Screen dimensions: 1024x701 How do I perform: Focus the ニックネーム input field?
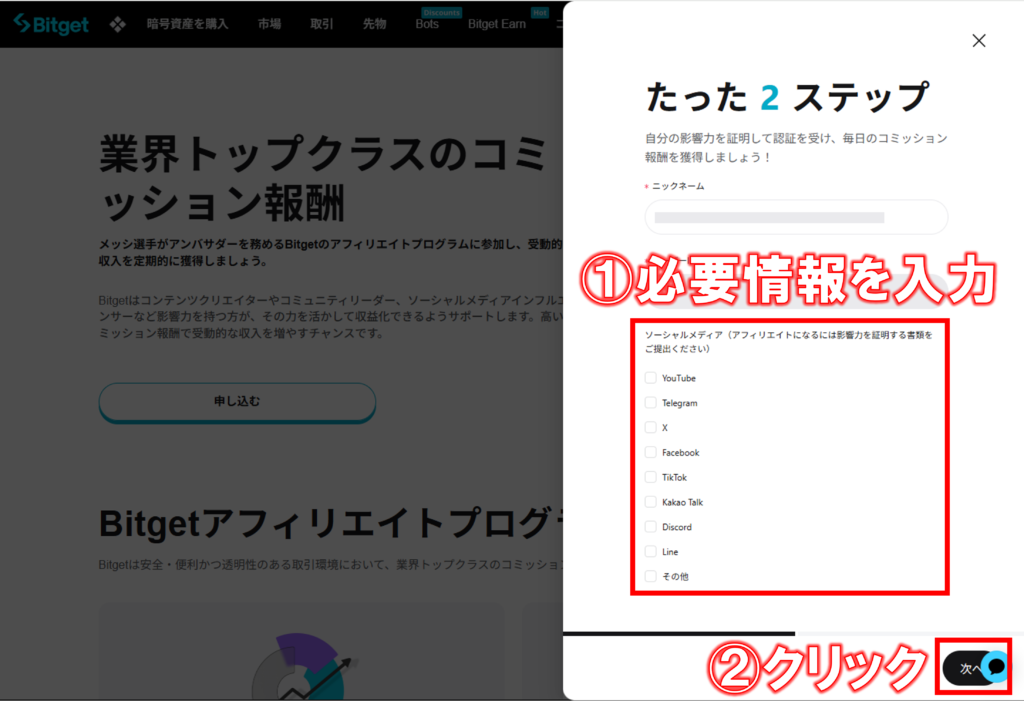796,217
